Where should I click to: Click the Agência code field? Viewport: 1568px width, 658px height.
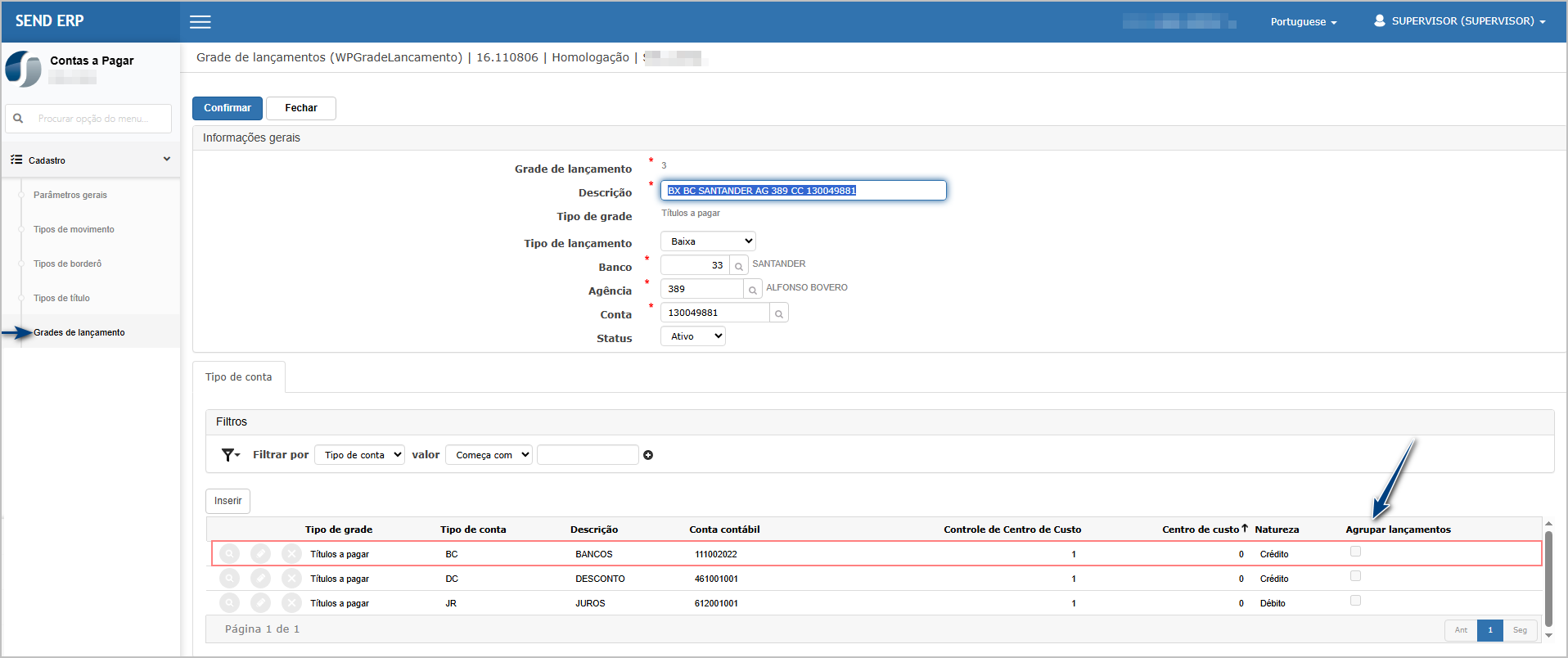tap(702, 289)
